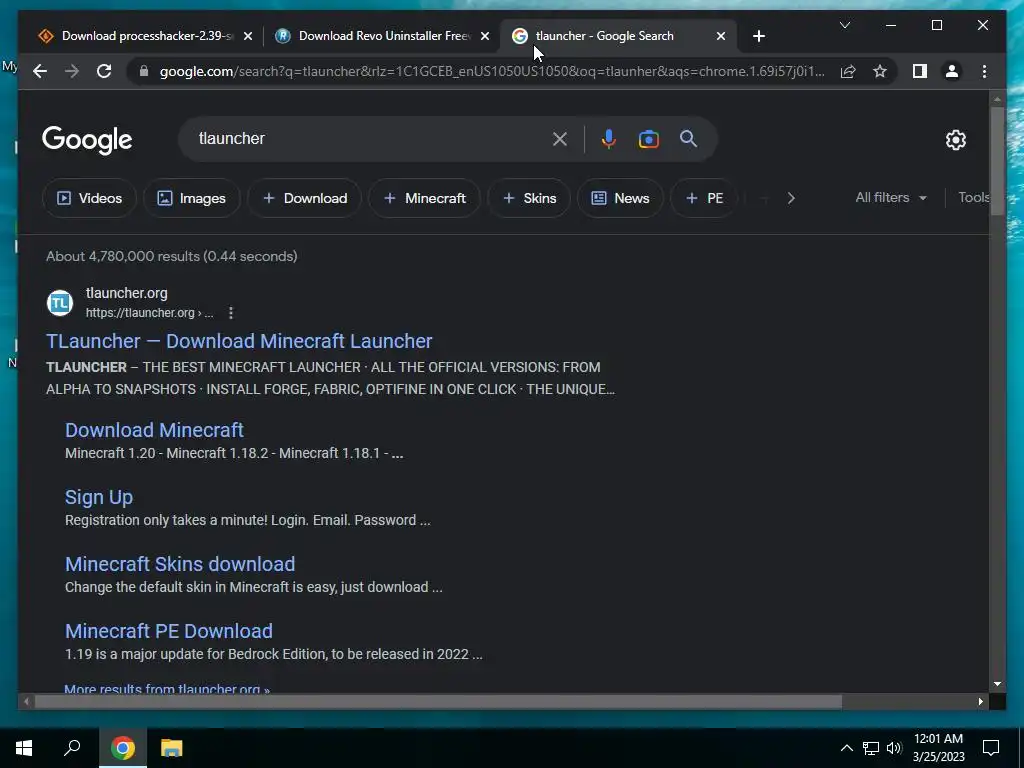
Task: Open Windows taskbar search
Action: (x=72, y=748)
